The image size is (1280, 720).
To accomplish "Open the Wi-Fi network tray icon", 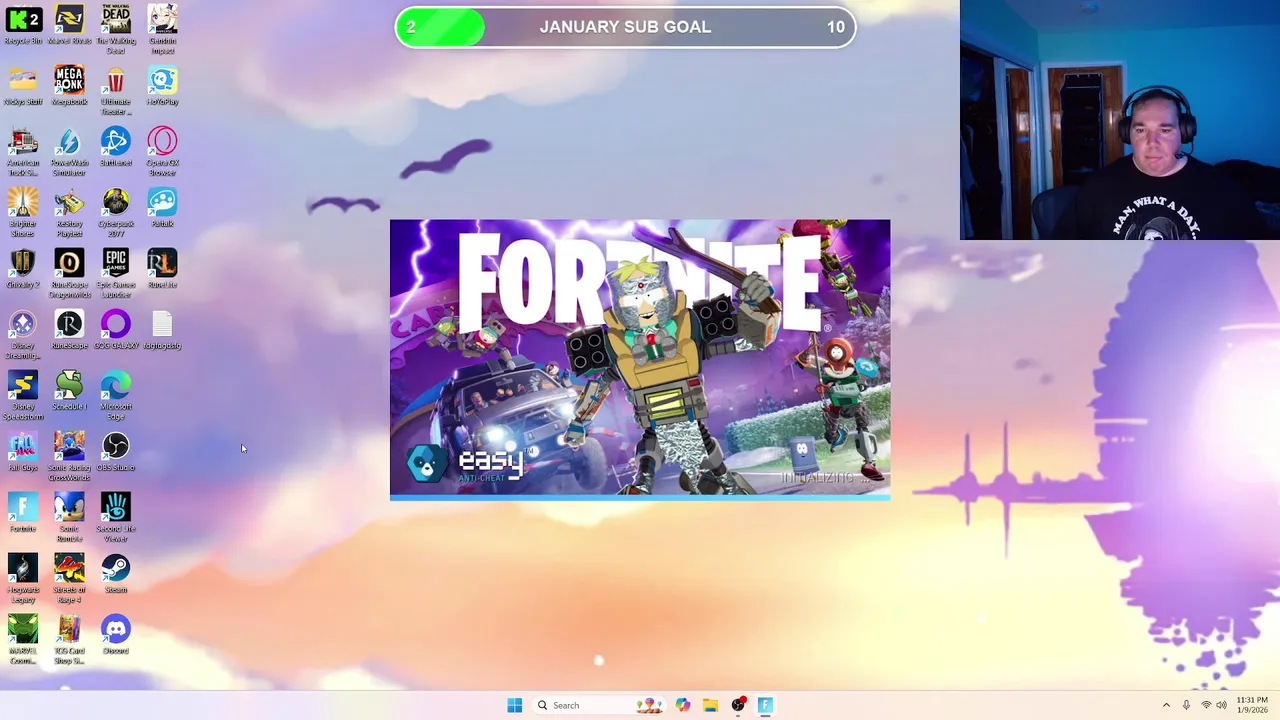I will [1205, 705].
